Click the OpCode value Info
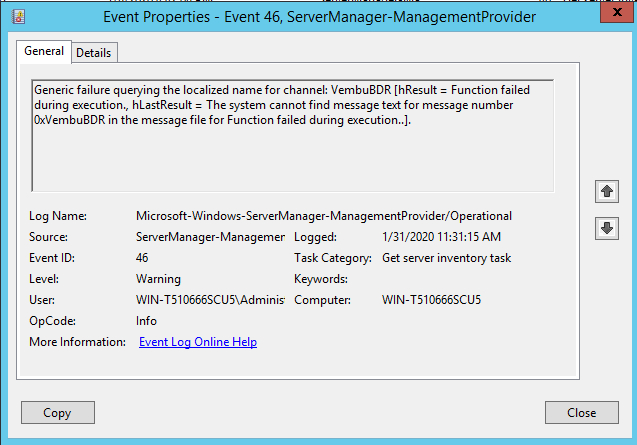The height and width of the screenshot is (445, 637). [x=146, y=321]
